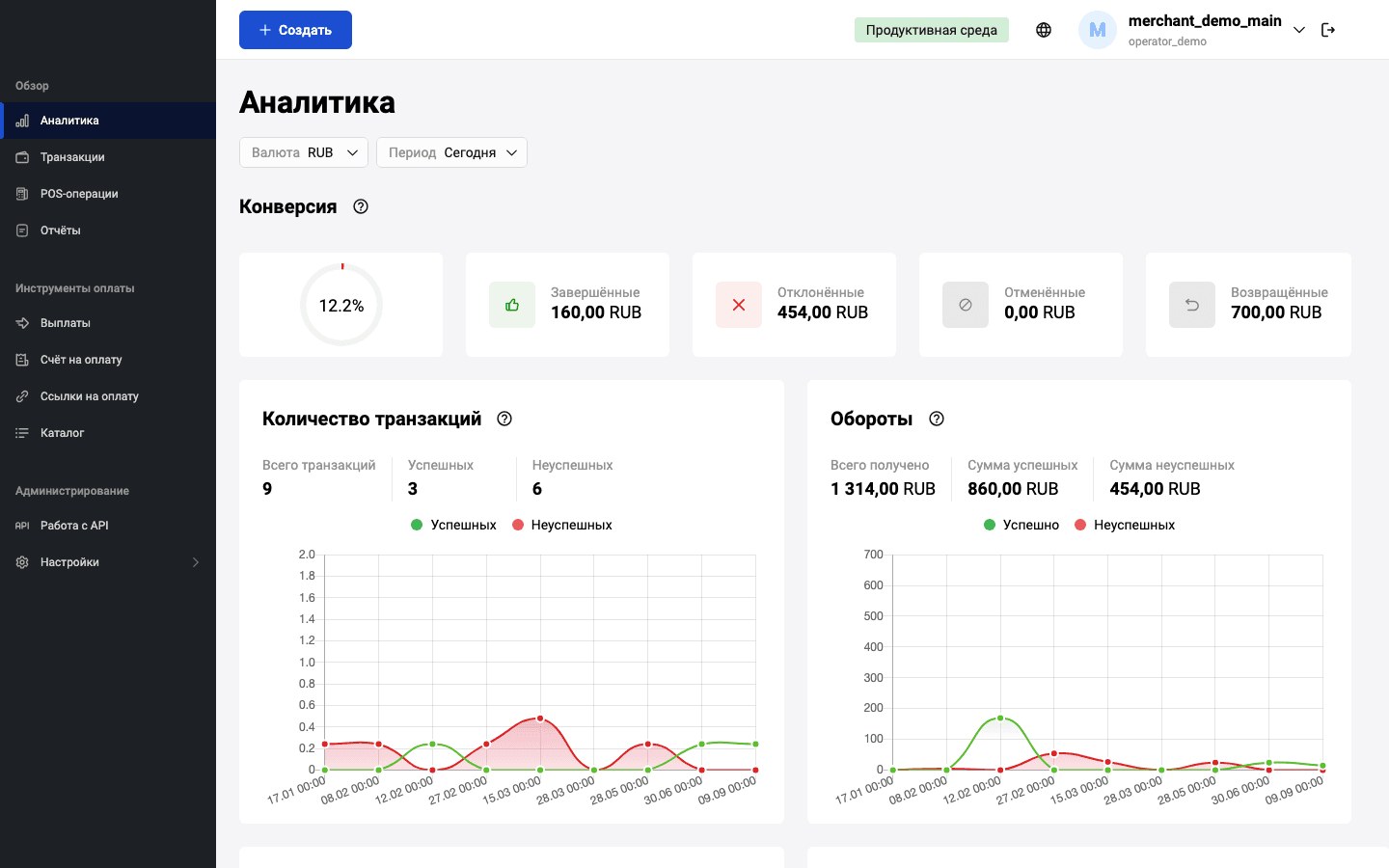Click the logout icon

[1328, 30]
